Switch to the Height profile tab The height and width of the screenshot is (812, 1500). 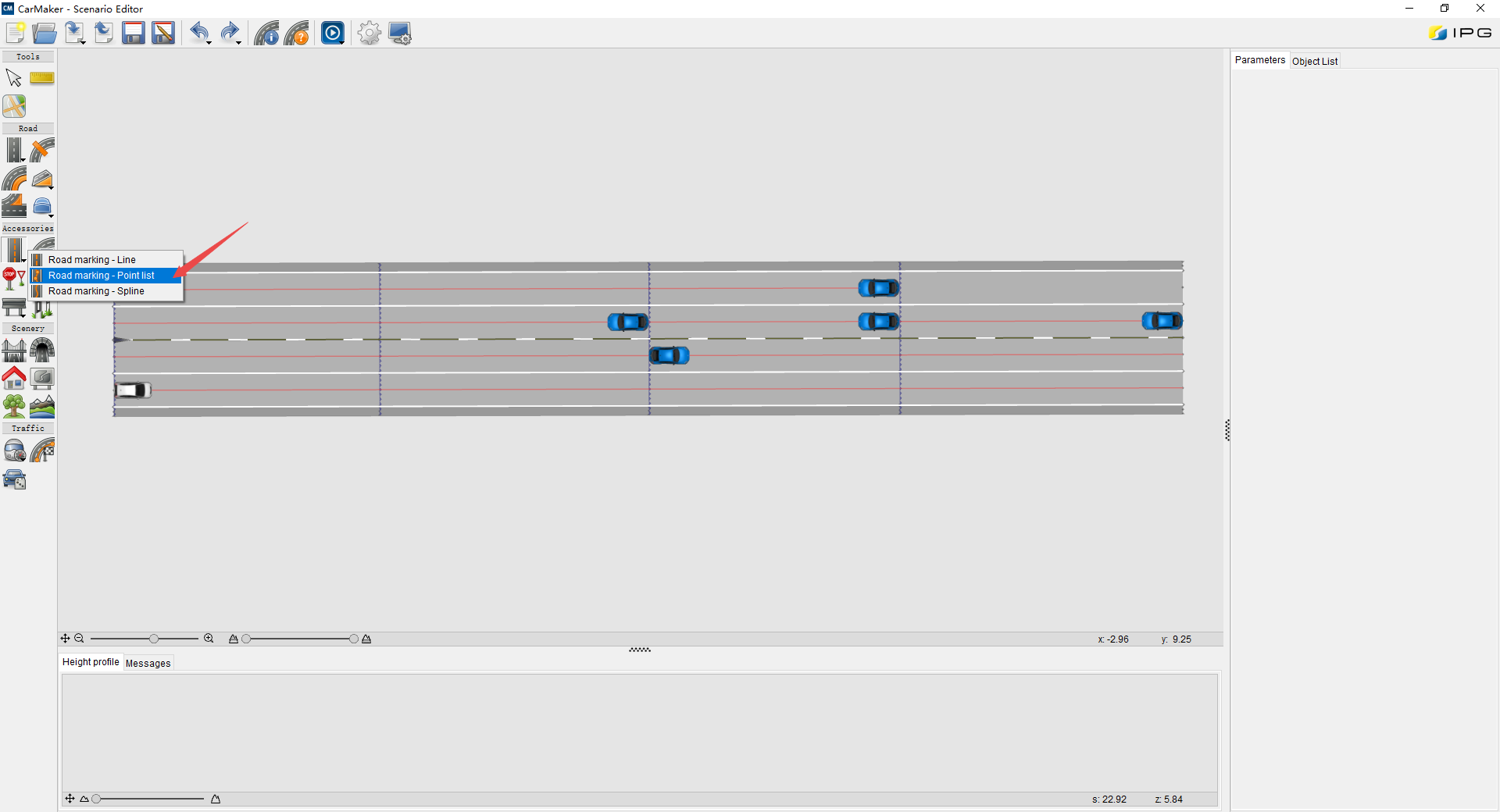[x=91, y=662]
